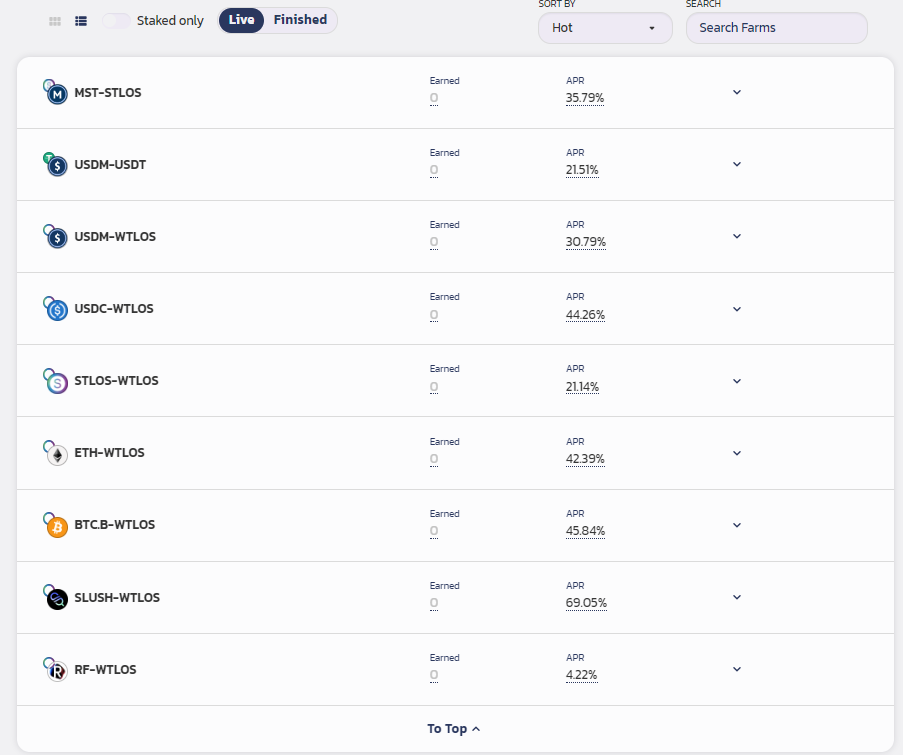This screenshot has height=755, width=903.
Task: Switch to grid card view icon
Action: pos(55,21)
